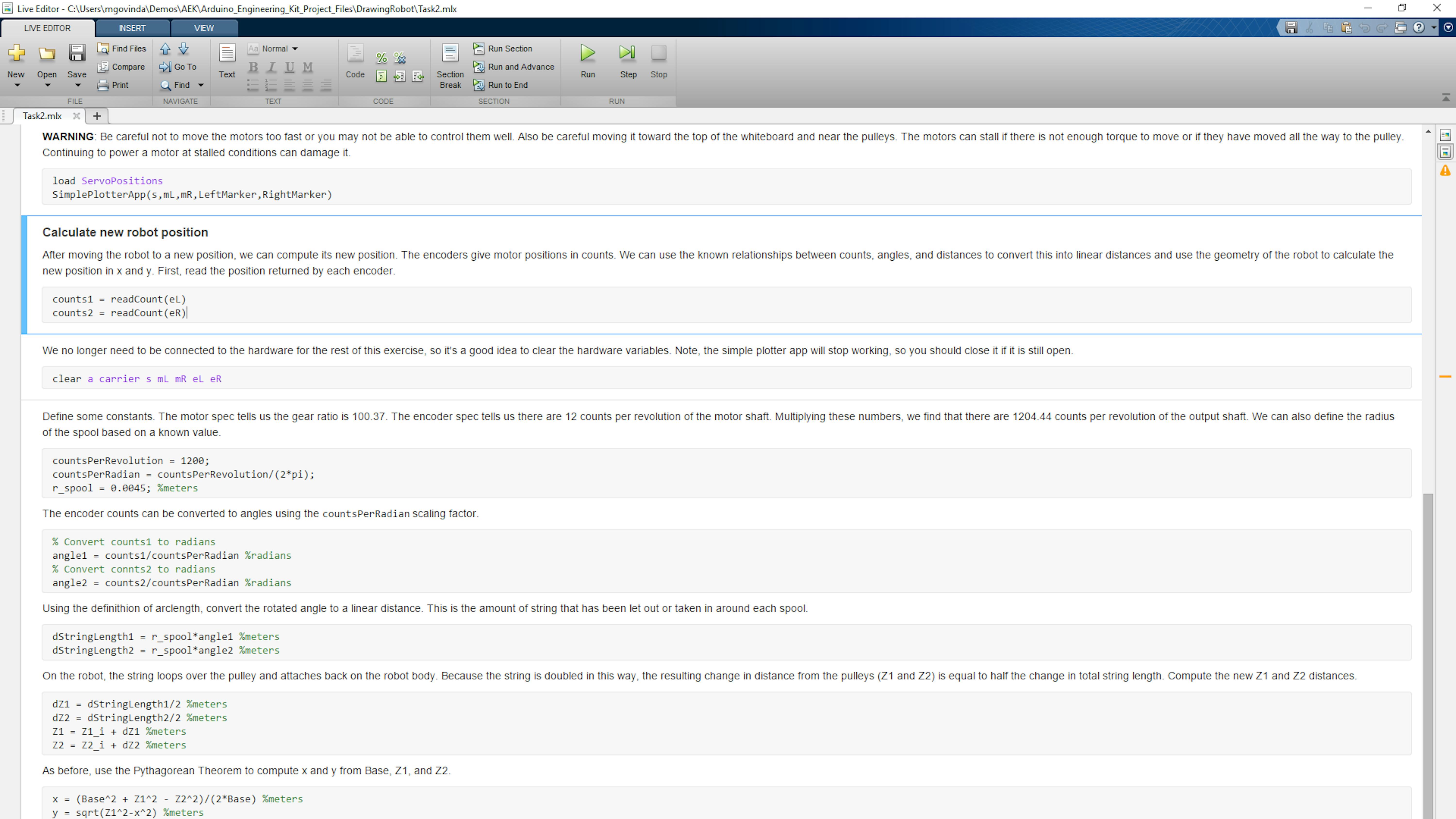Expand the Find dropdown arrow

201,85
